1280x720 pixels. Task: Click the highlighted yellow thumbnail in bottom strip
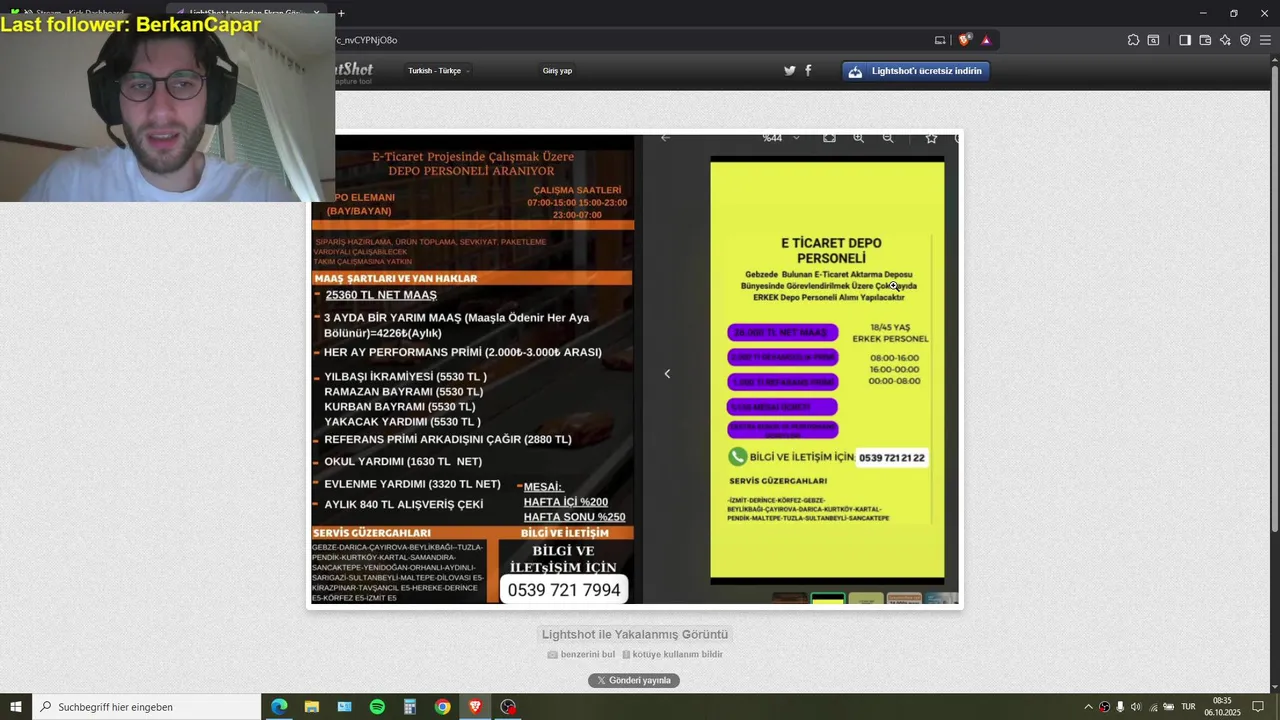pos(828,599)
